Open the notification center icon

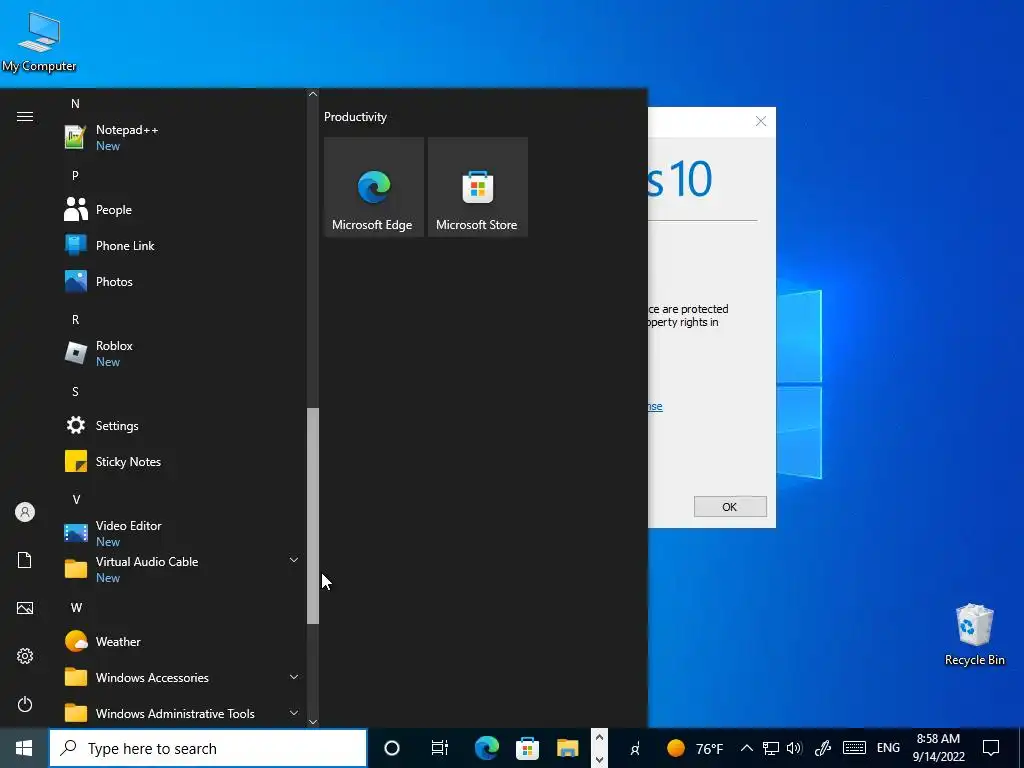coord(991,748)
